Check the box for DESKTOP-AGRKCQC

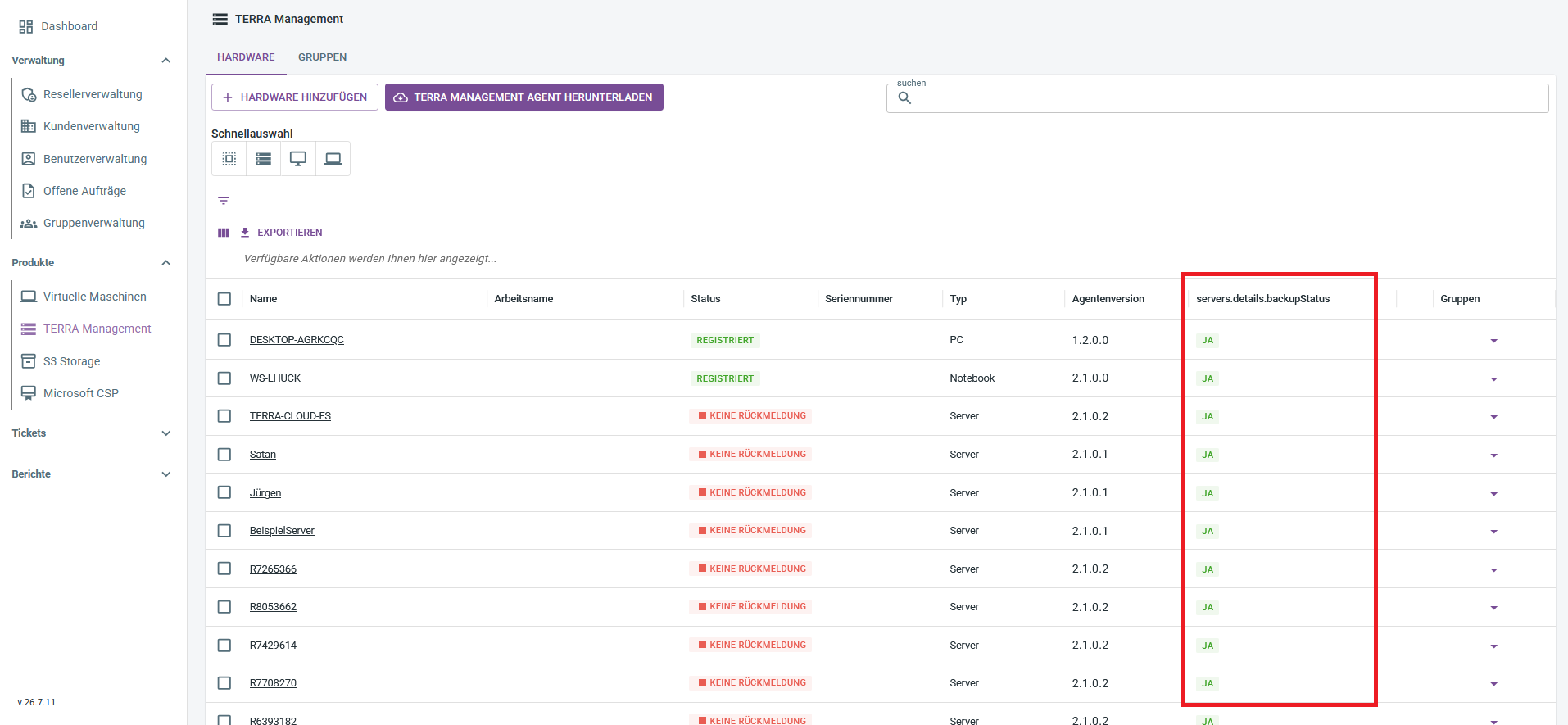pos(224,340)
